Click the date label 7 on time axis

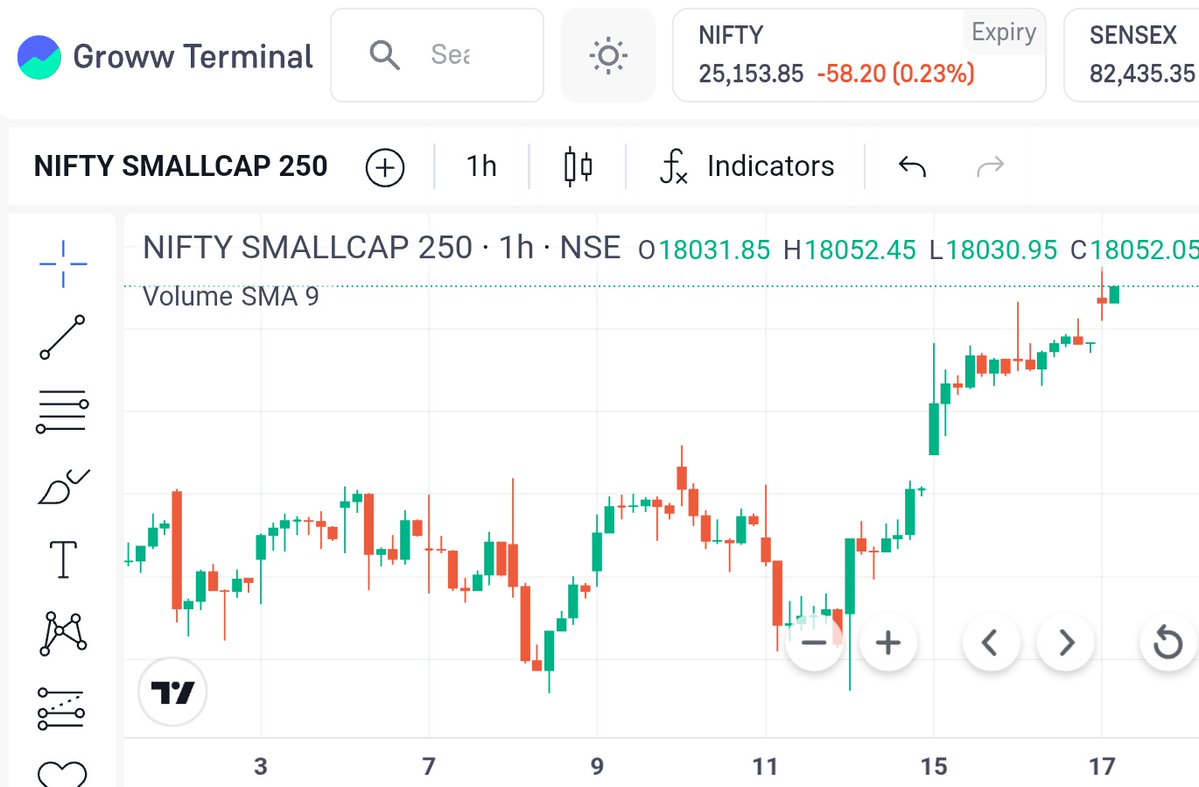point(429,766)
